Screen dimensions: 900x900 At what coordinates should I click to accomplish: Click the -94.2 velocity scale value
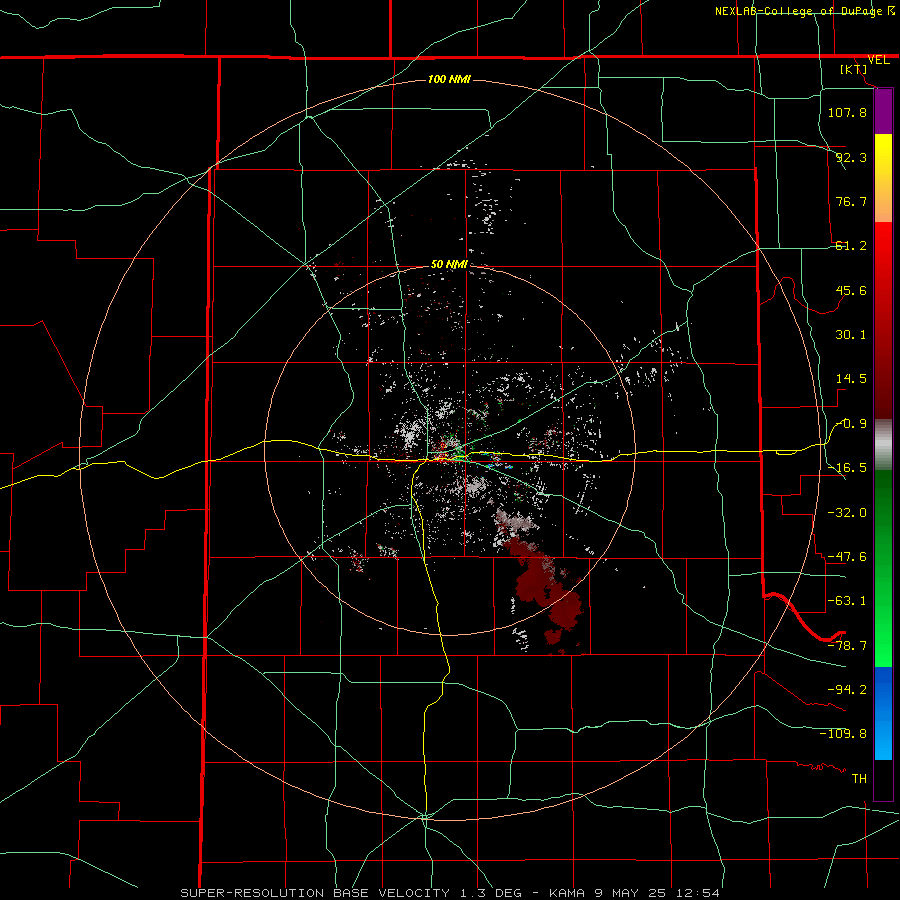tap(847, 689)
